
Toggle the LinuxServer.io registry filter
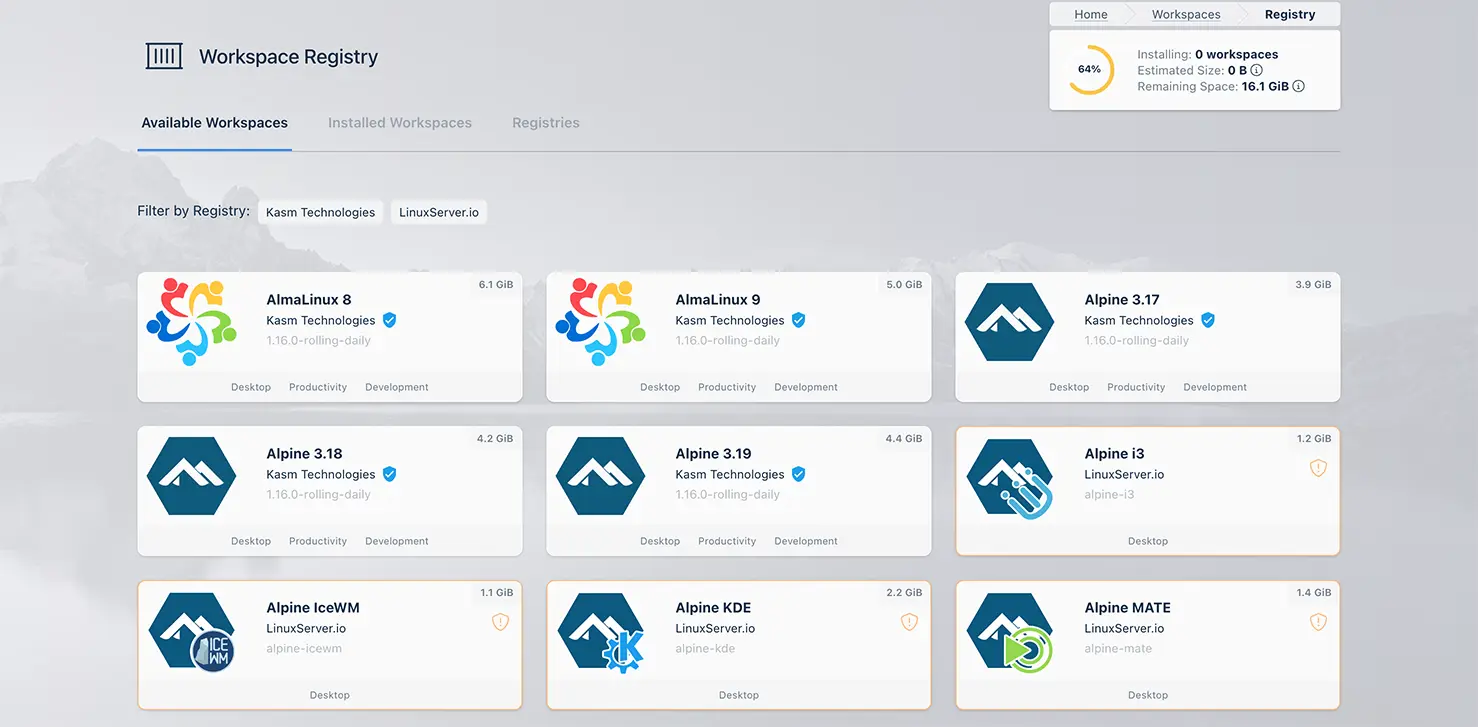(x=438, y=212)
